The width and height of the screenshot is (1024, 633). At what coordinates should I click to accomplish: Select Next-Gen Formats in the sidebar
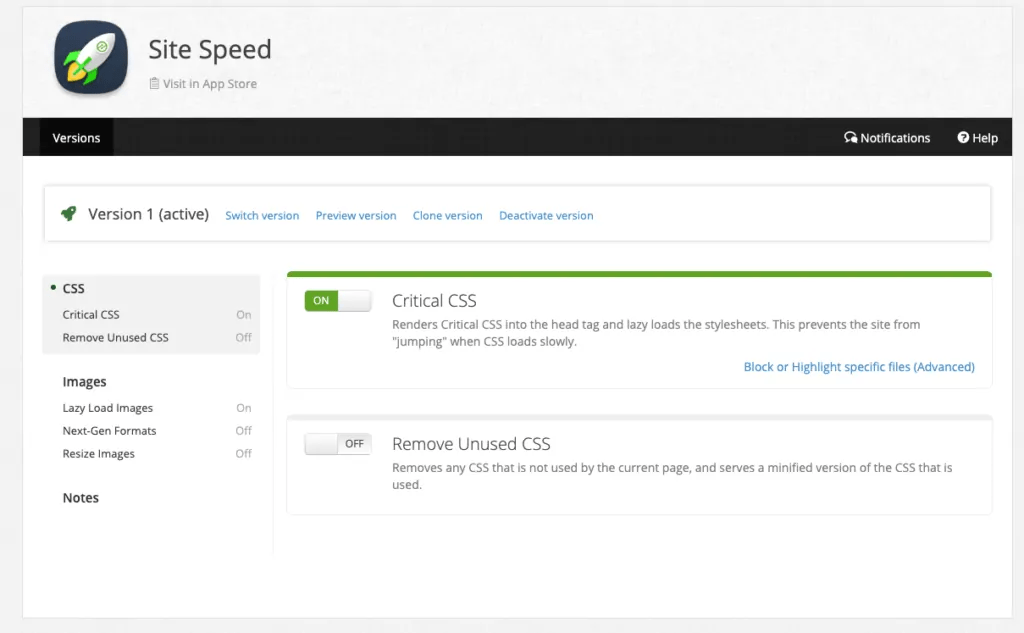[109, 430]
